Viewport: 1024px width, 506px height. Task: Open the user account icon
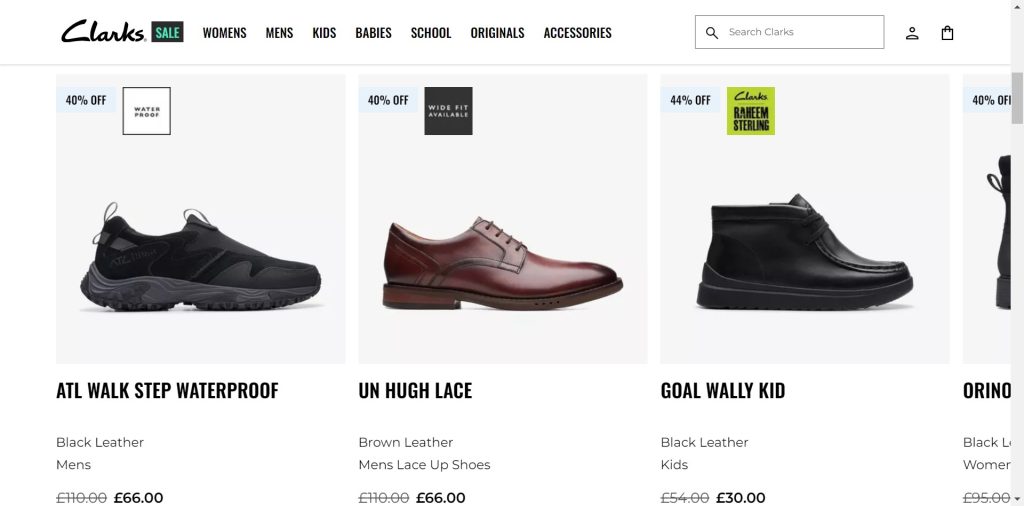[x=912, y=33]
